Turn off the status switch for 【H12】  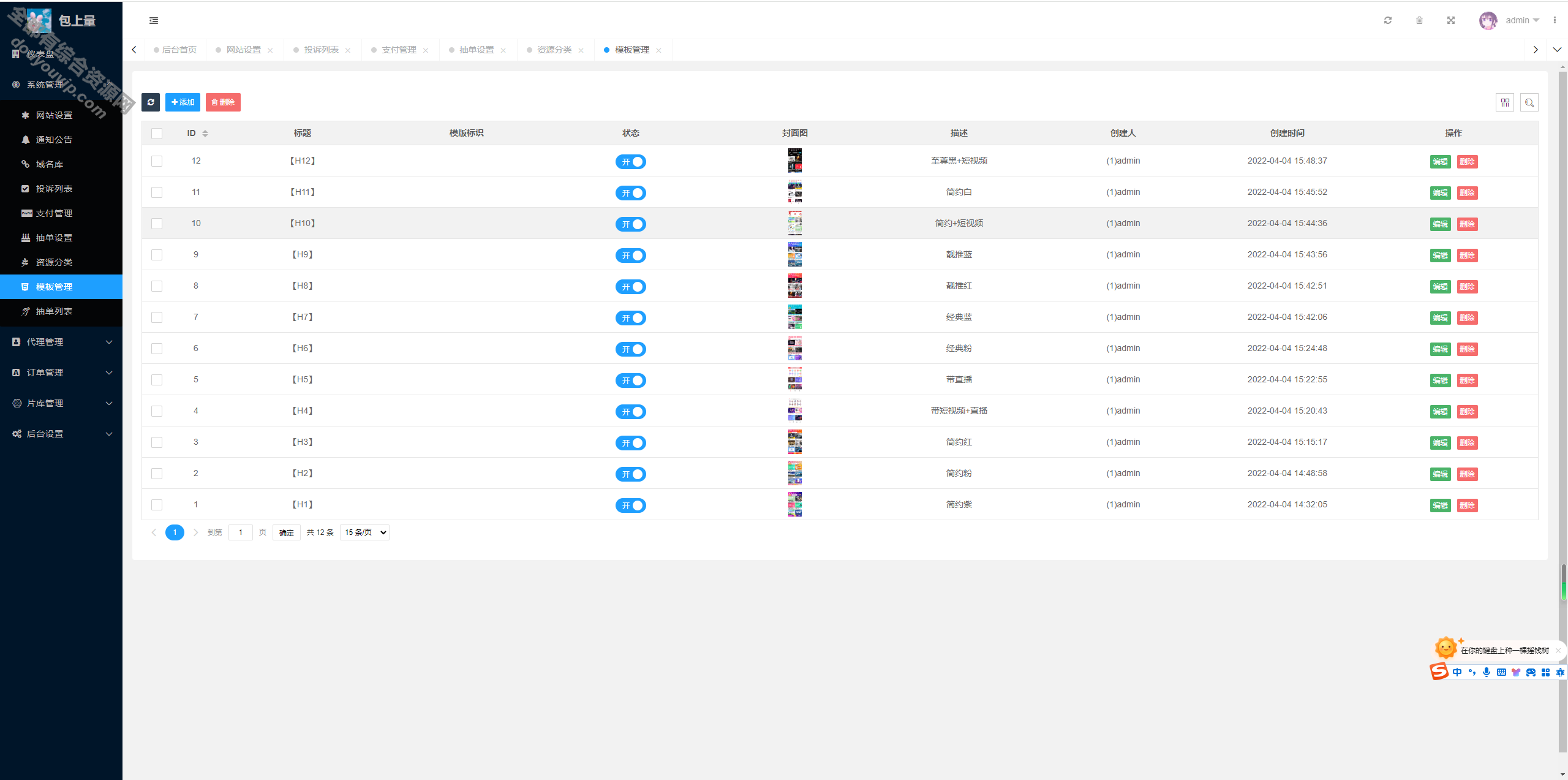pos(631,162)
